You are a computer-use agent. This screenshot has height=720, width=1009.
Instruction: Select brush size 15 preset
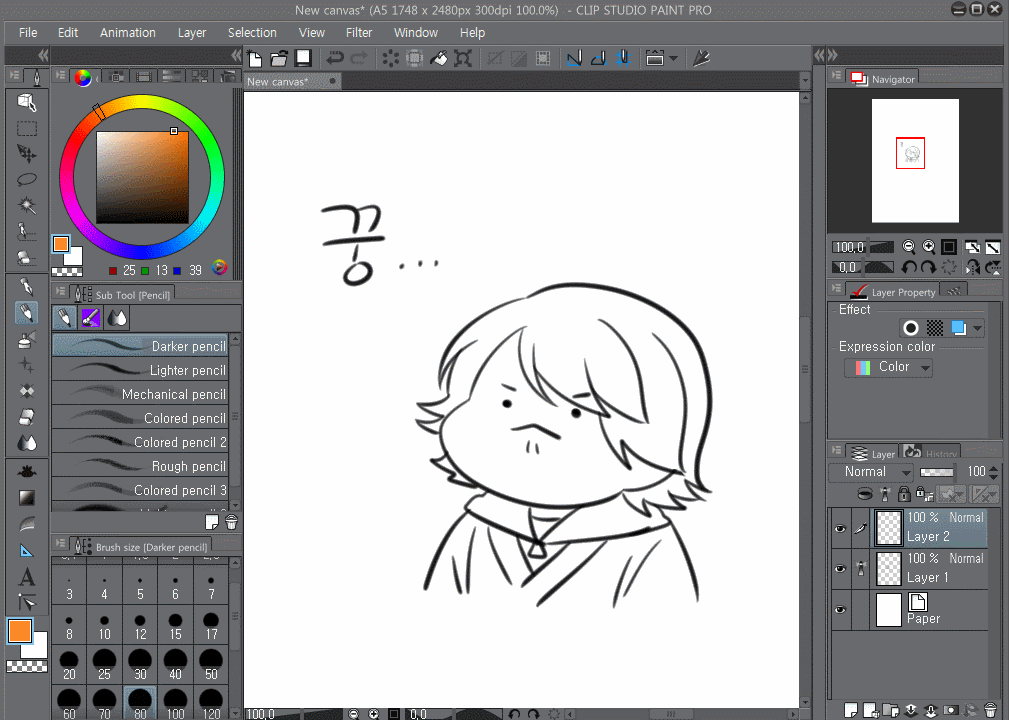[x=176, y=627]
